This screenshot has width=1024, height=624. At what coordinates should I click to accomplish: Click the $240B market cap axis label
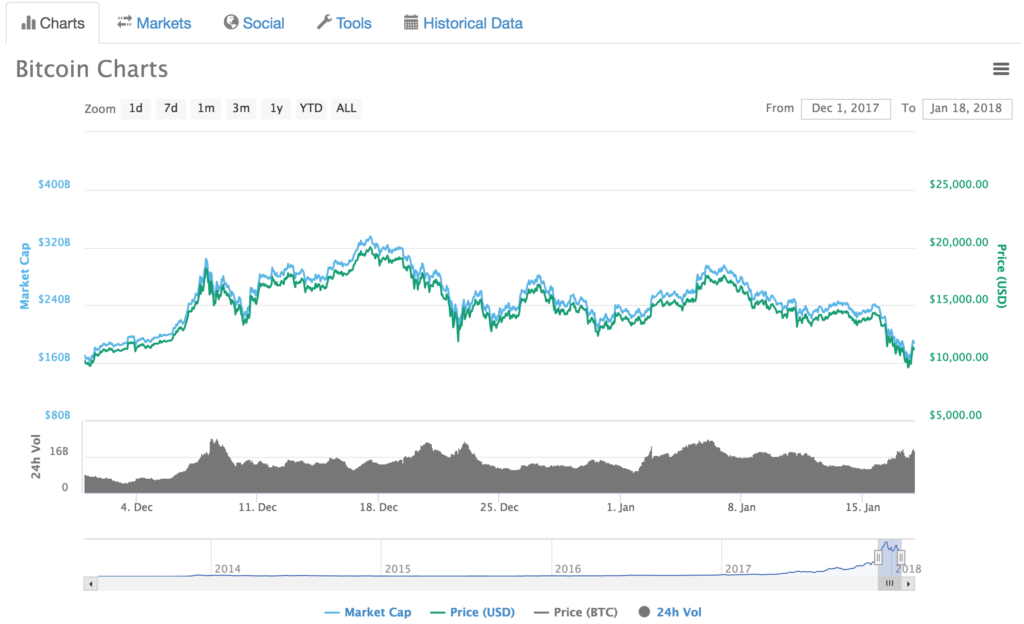click(x=54, y=300)
